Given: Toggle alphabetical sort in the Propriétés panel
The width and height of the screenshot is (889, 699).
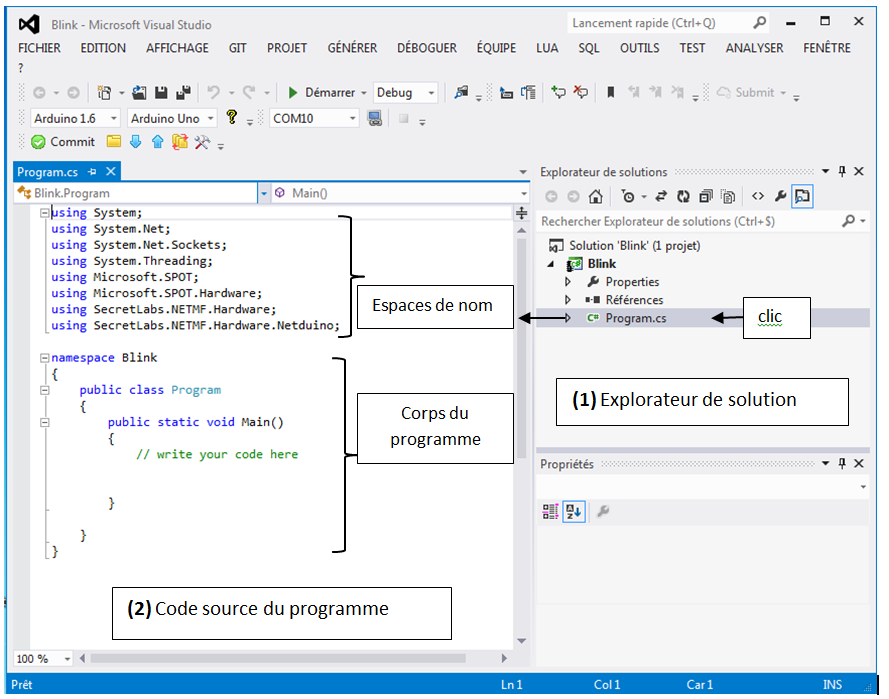Looking at the screenshot, I should [x=572, y=512].
